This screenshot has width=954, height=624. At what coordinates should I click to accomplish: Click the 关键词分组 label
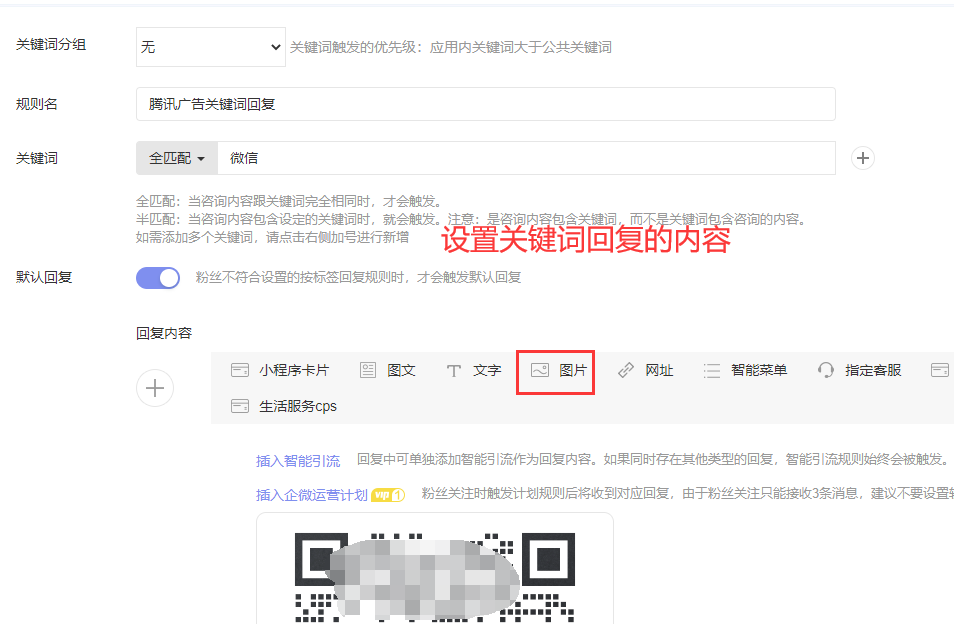tap(51, 44)
